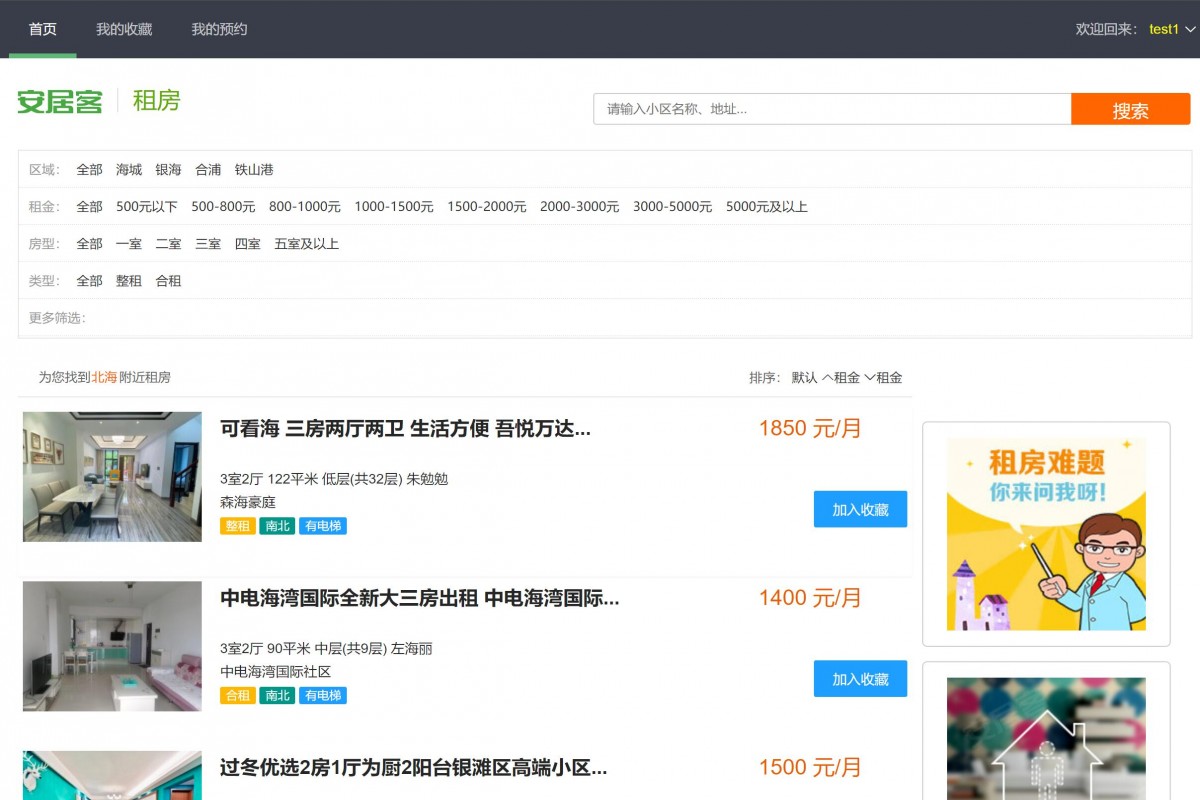Select the 合租 rental type filter
Image resolution: width=1200 pixels, height=800 pixels.
pos(169,281)
